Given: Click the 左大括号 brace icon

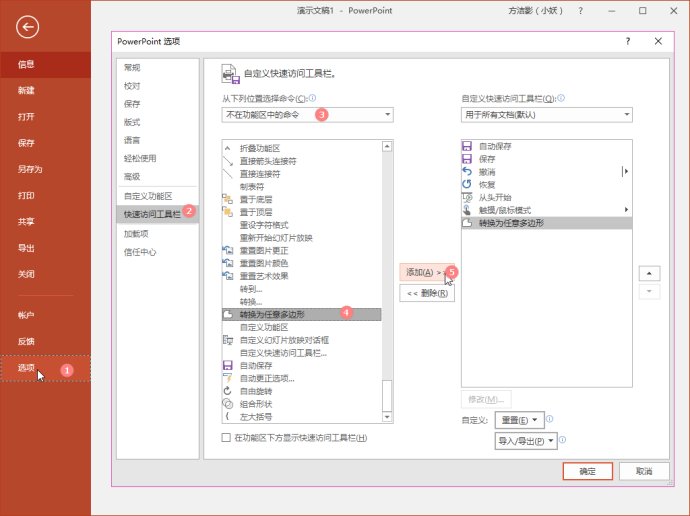Looking at the screenshot, I should (227, 416).
